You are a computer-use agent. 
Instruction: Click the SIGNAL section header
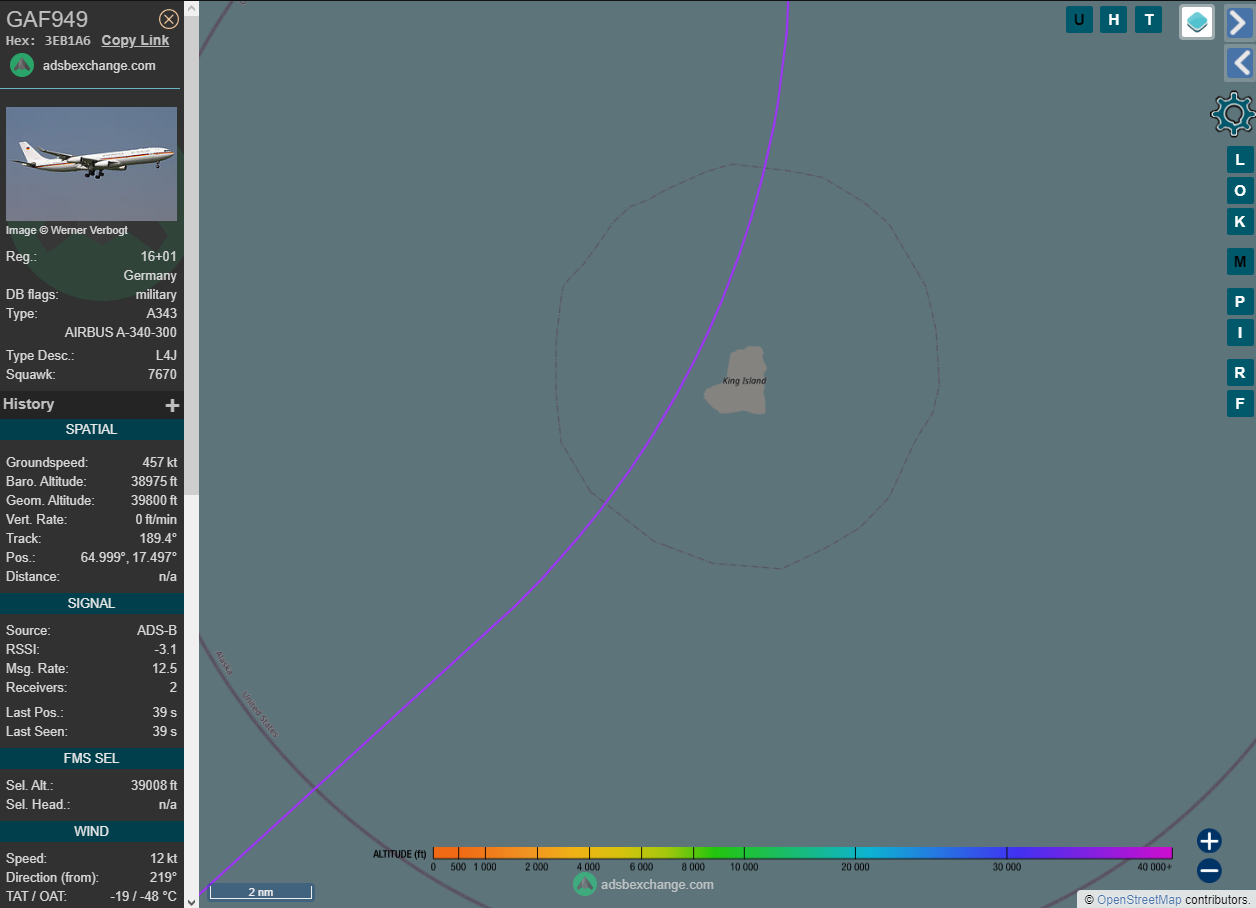92,604
